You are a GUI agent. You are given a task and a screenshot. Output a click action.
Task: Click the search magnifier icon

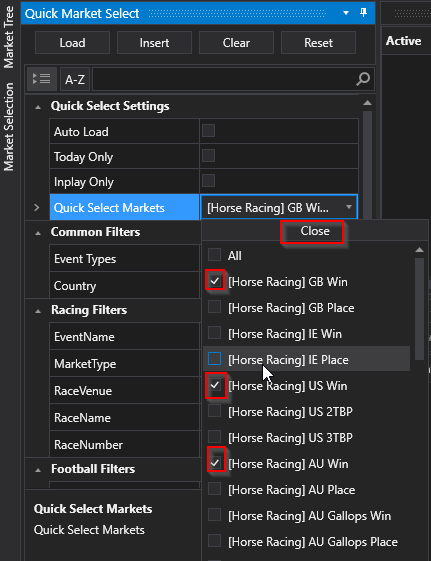(x=363, y=79)
